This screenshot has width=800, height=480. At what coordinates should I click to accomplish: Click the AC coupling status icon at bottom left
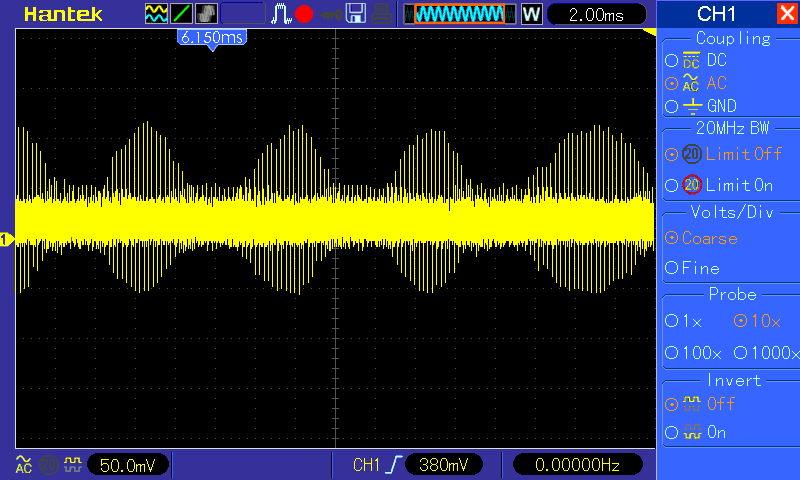[23, 465]
